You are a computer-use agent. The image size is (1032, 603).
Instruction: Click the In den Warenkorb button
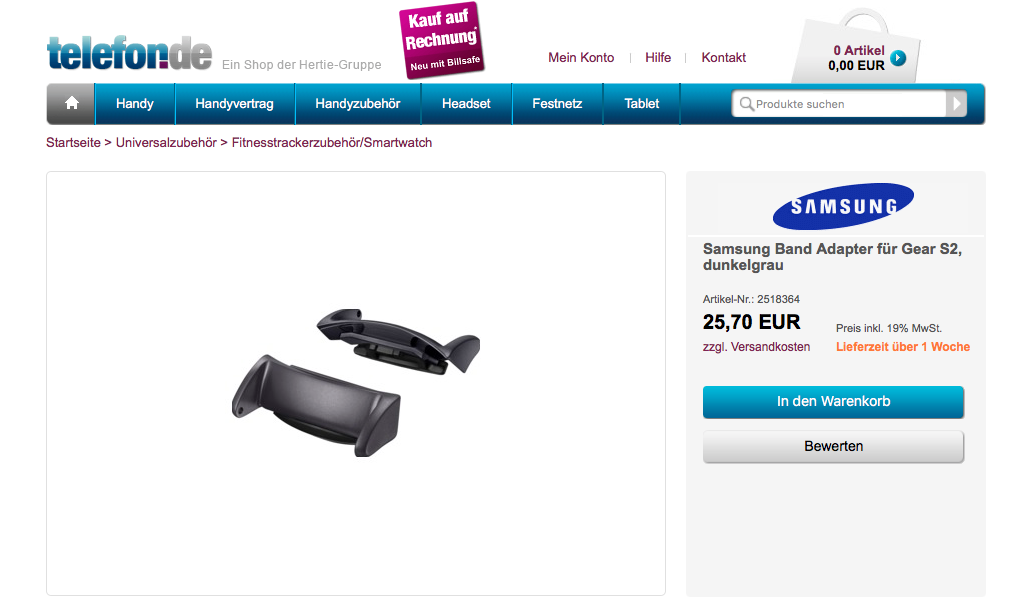[x=833, y=402]
